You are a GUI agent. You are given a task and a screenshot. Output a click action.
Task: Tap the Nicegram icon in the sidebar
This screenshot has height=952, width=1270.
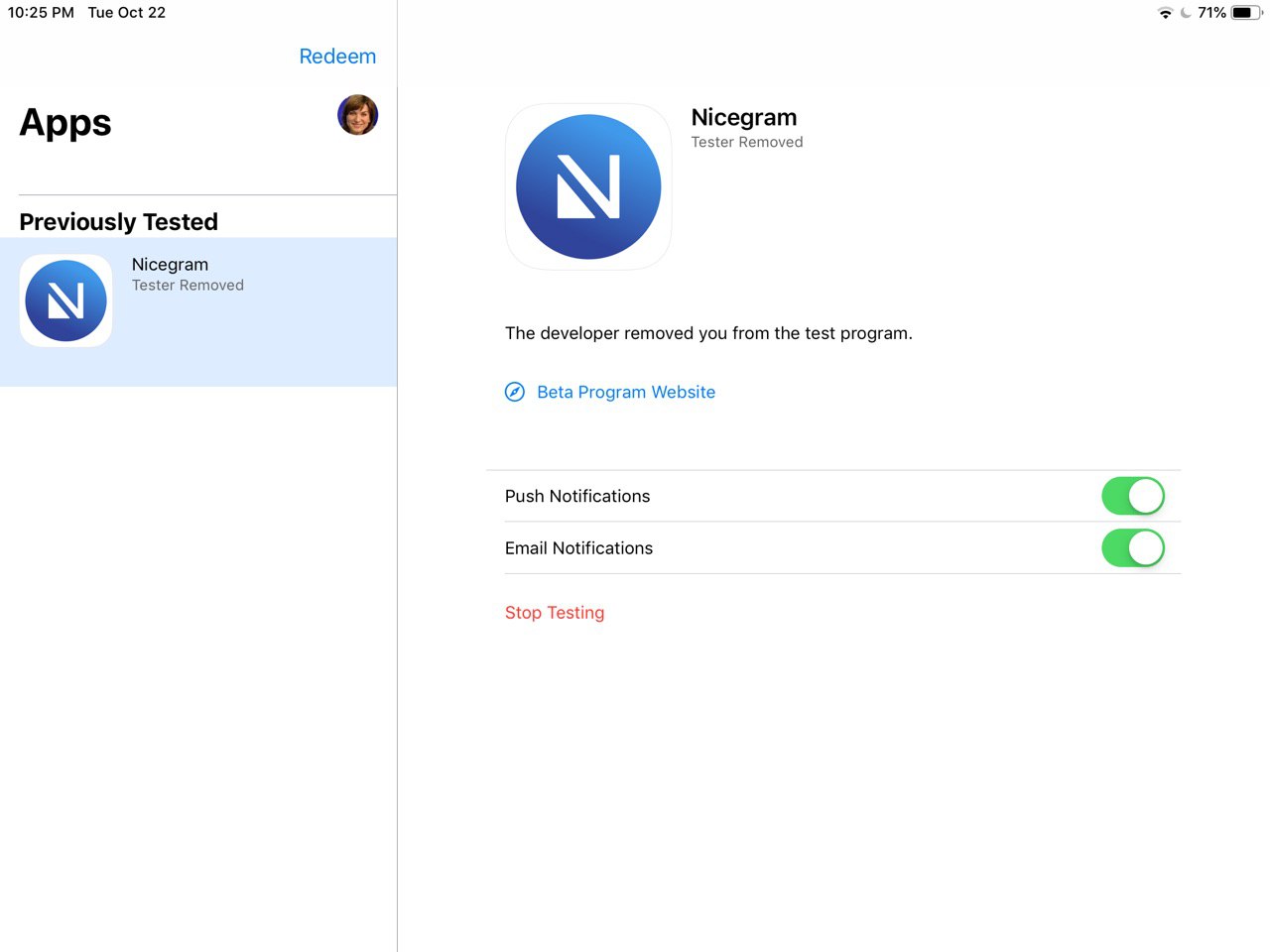tap(65, 300)
